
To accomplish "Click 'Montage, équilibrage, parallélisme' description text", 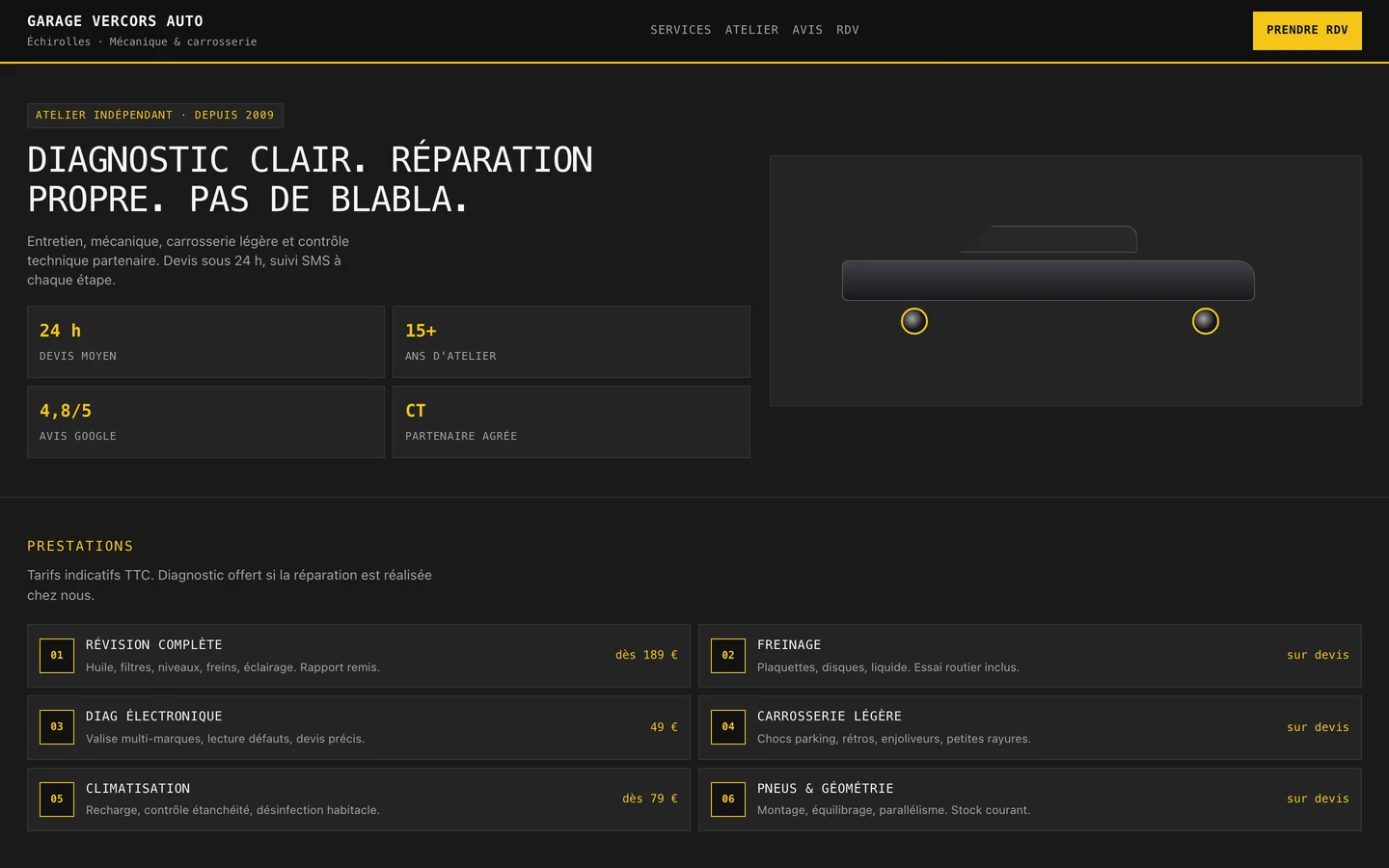I will tap(894, 810).
